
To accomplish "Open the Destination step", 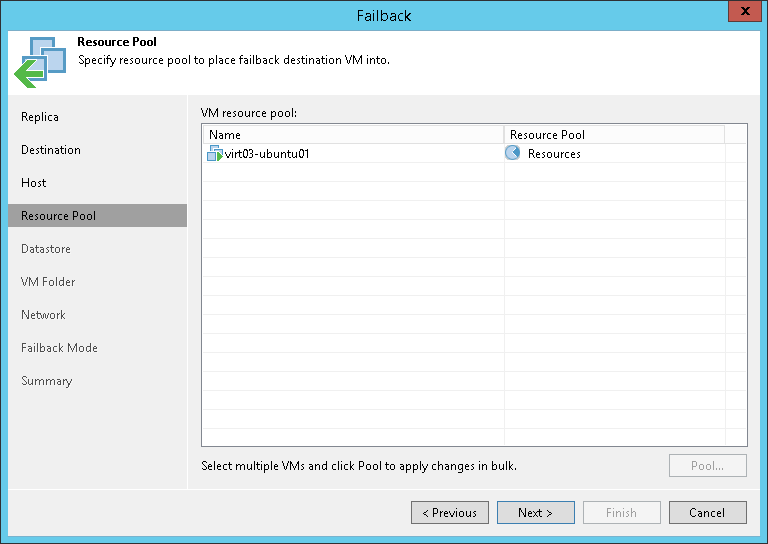I will (51, 150).
